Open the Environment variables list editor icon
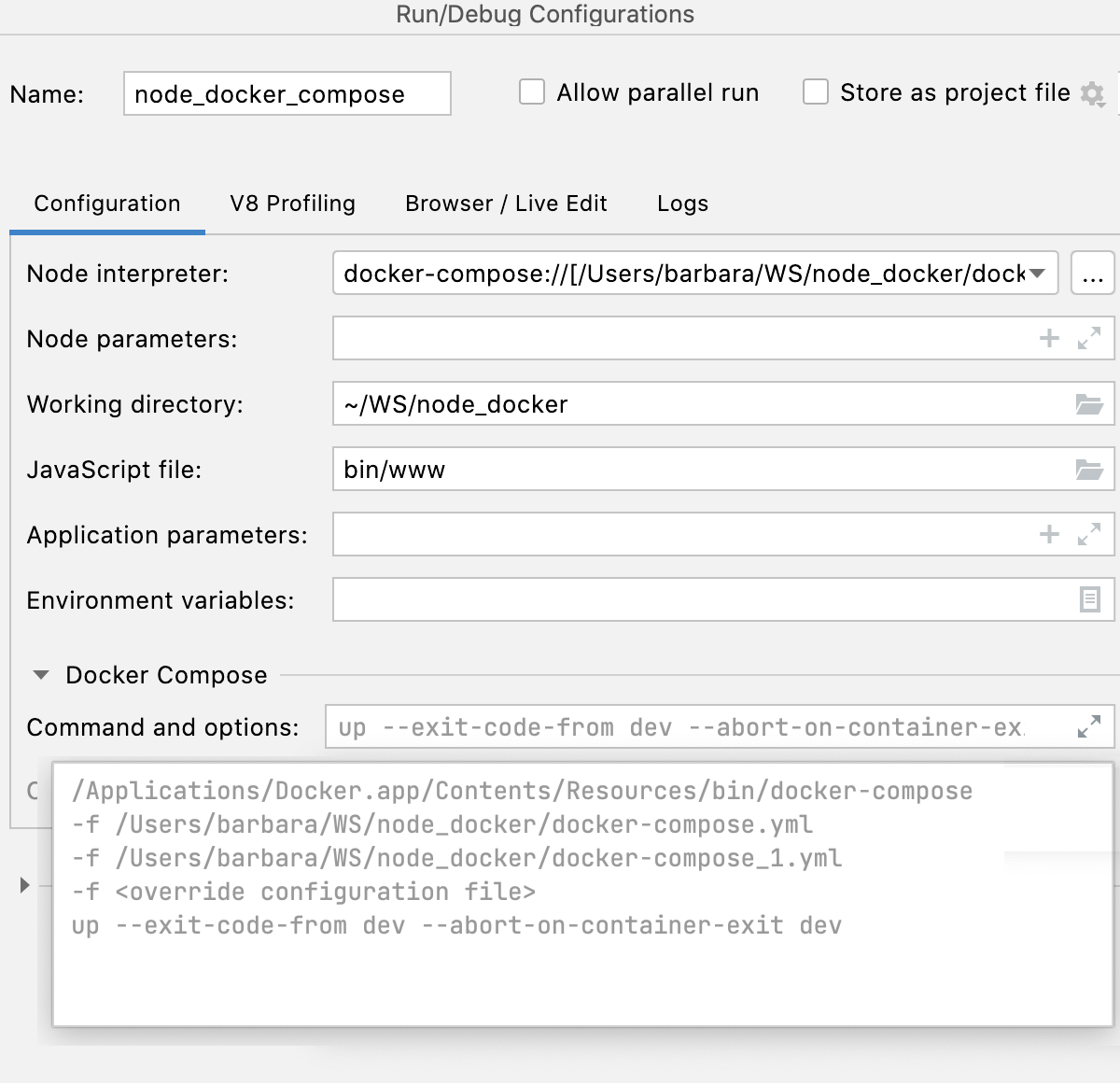Viewport: 1120px width, 1083px height. point(1090,599)
